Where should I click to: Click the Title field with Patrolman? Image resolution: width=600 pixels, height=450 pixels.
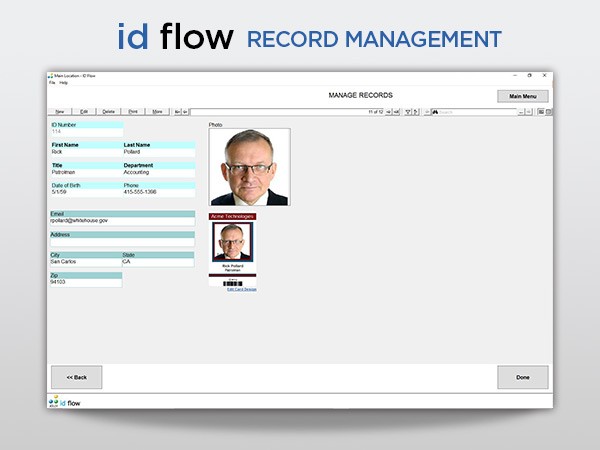(87, 173)
